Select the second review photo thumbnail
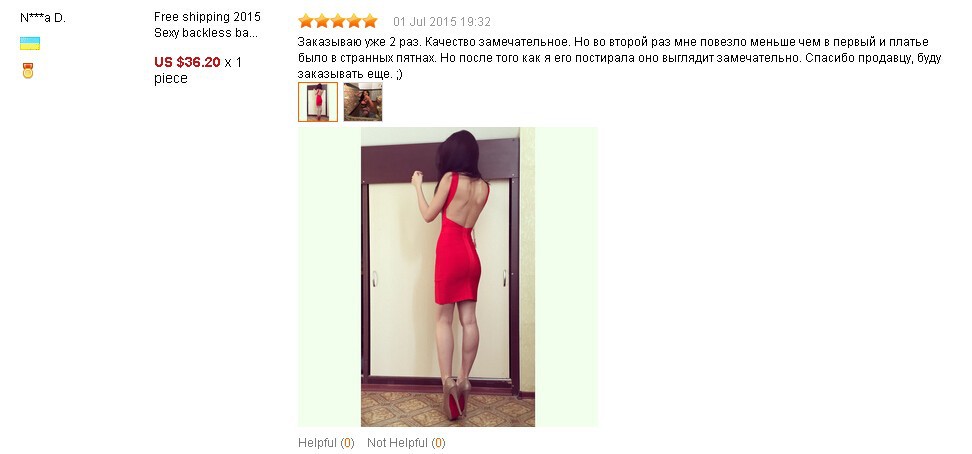Viewport: 972px width, 454px height. click(x=363, y=102)
